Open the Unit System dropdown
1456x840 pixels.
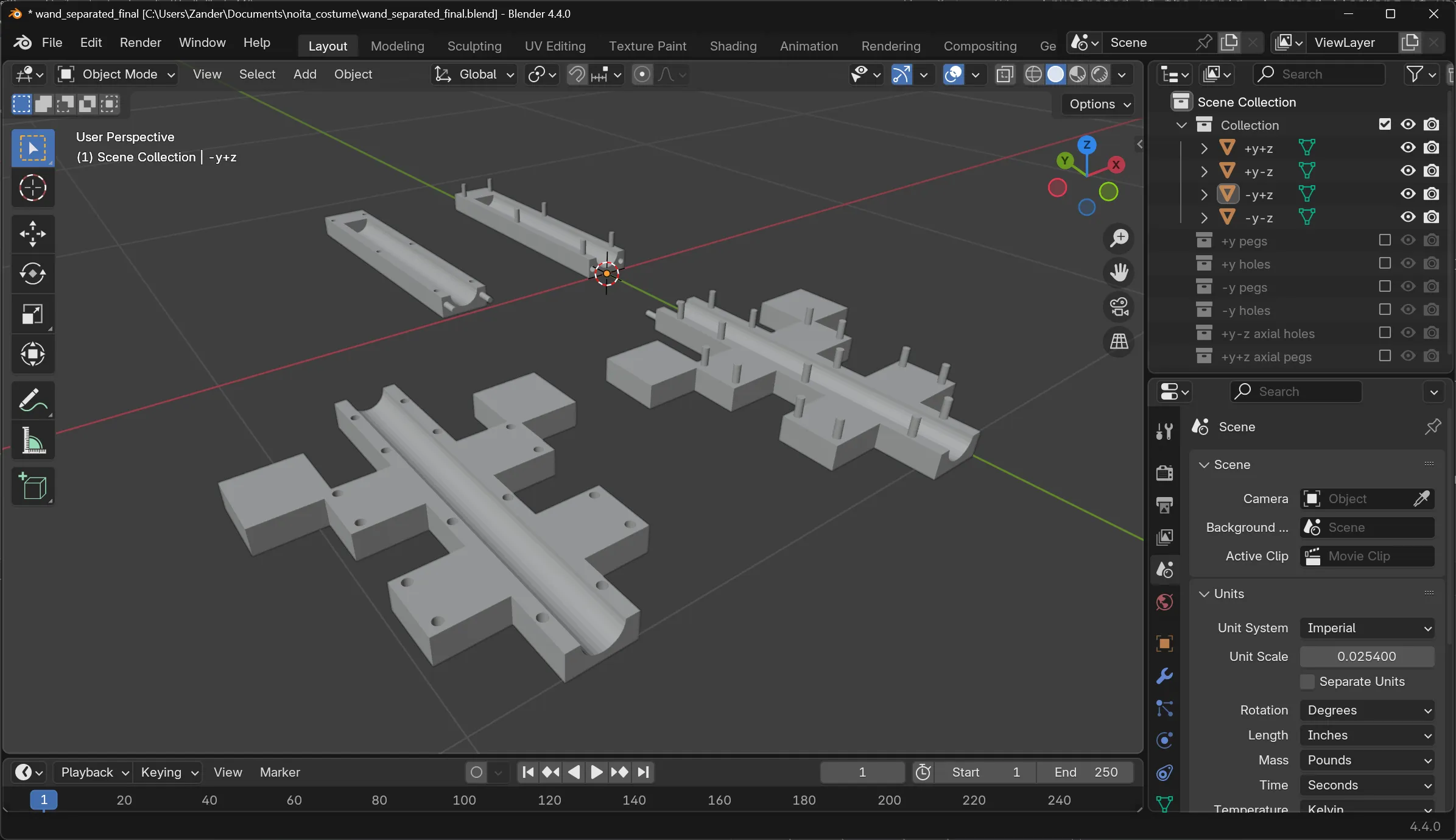click(1366, 627)
